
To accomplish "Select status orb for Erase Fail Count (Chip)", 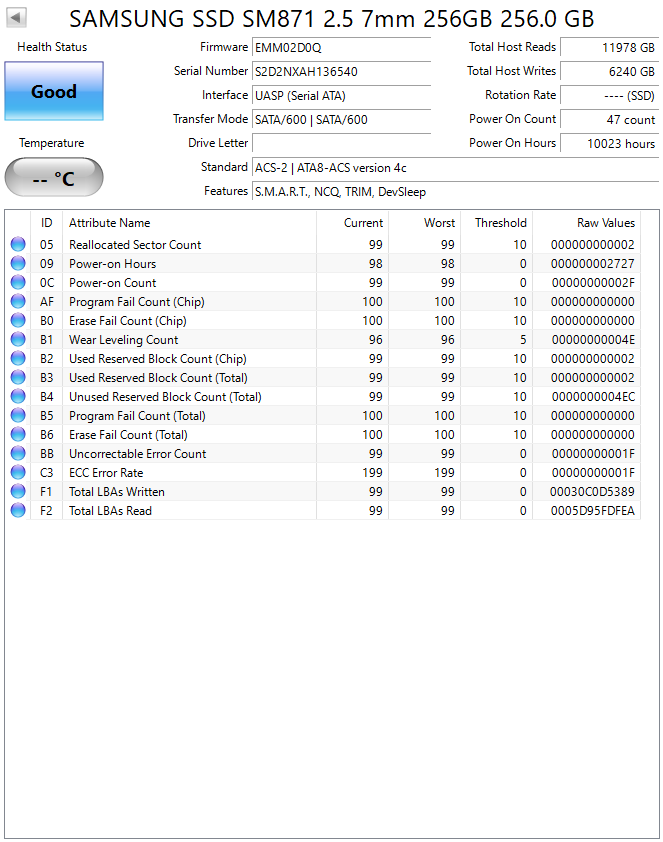I will (x=18, y=320).
